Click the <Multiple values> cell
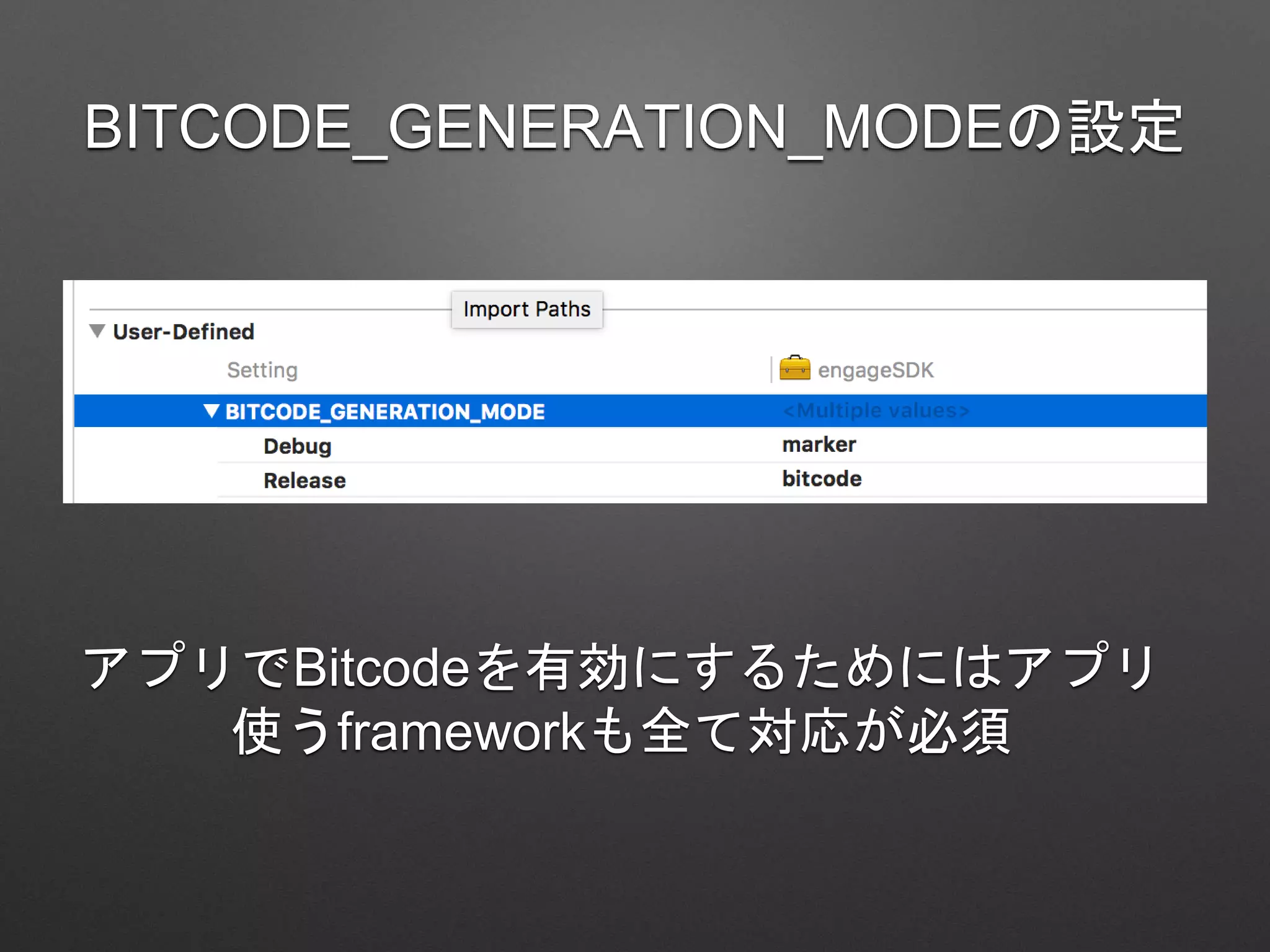Viewport: 1270px width, 952px height. [x=876, y=410]
